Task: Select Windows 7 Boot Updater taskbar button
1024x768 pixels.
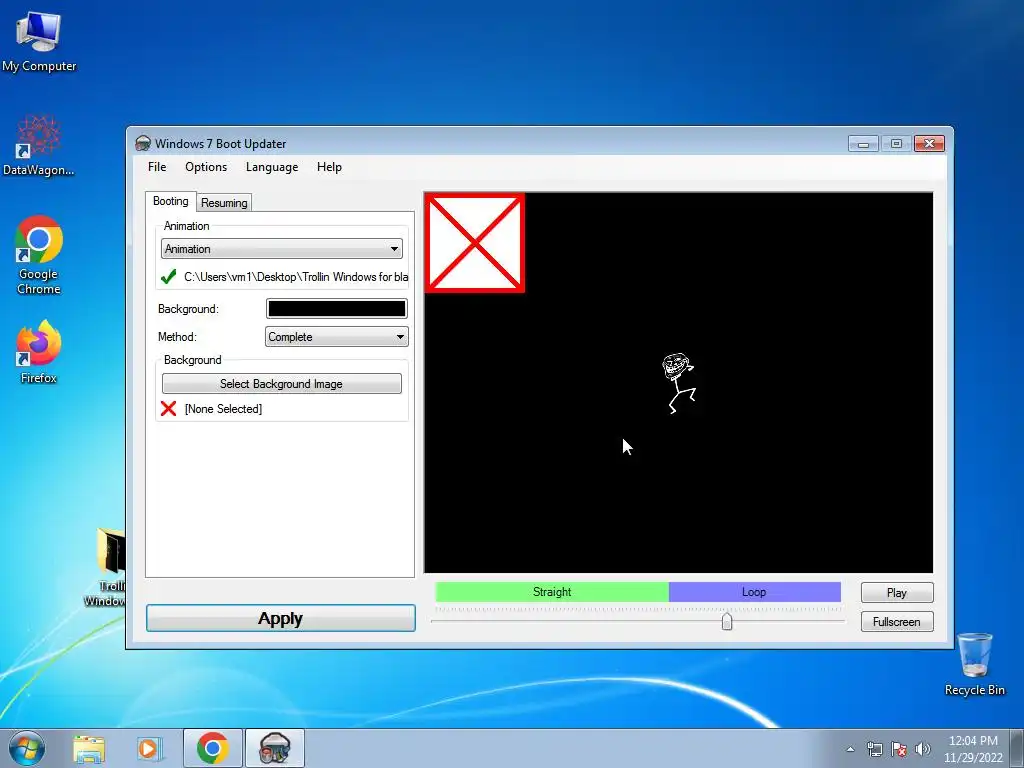Action: pyautogui.click(x=274, y=748)
